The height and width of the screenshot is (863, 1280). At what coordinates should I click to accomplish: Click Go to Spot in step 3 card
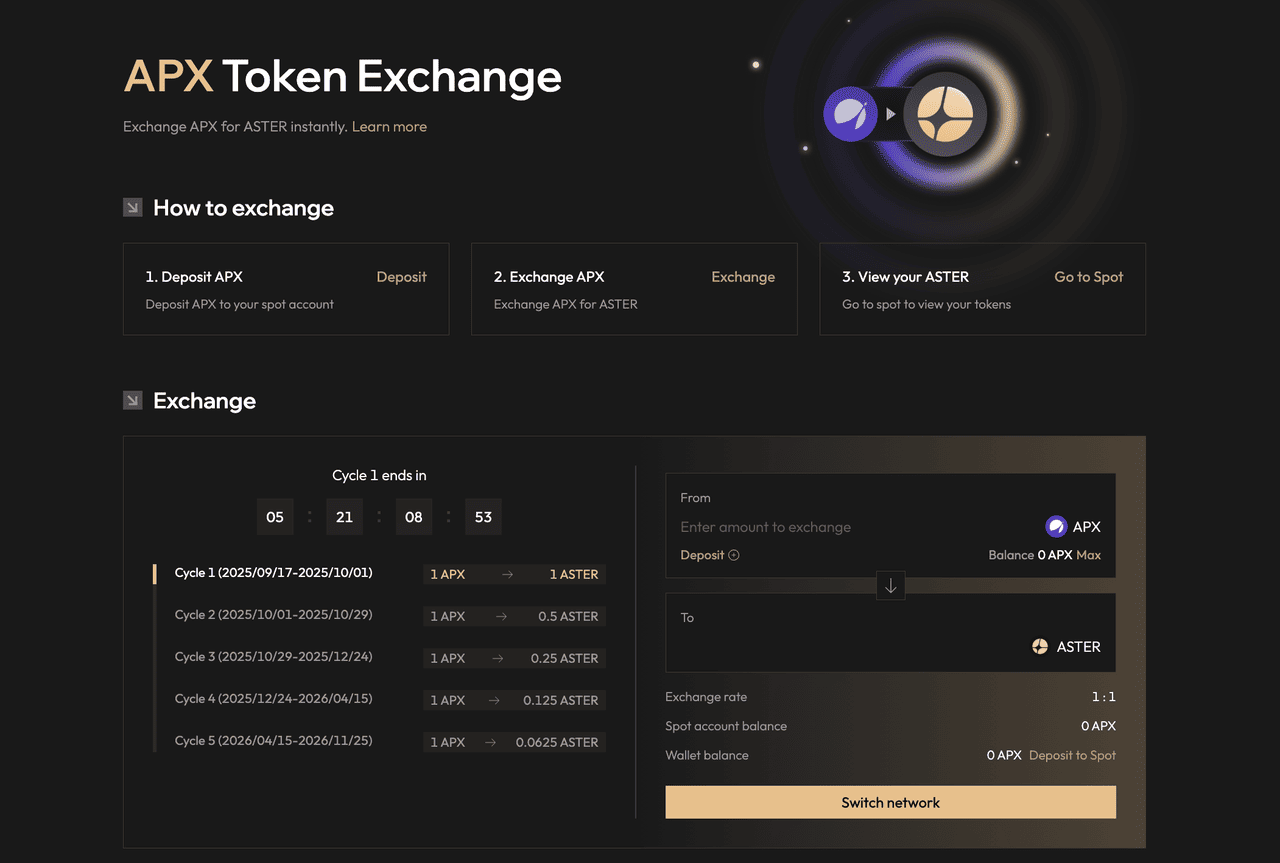click(1088, 277)
